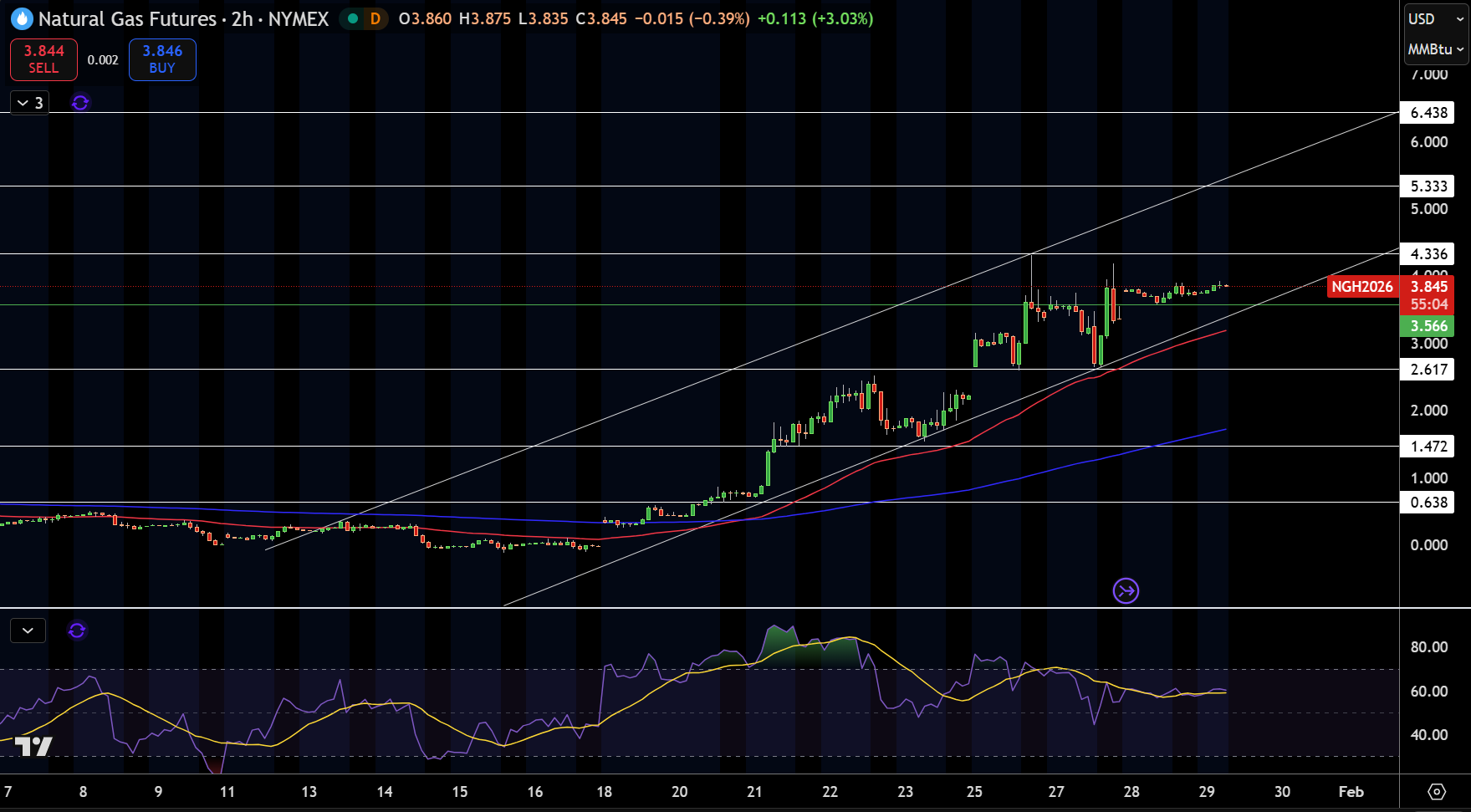
Task: Click the green 3.566 price label
Action: tap(1428, 326)
